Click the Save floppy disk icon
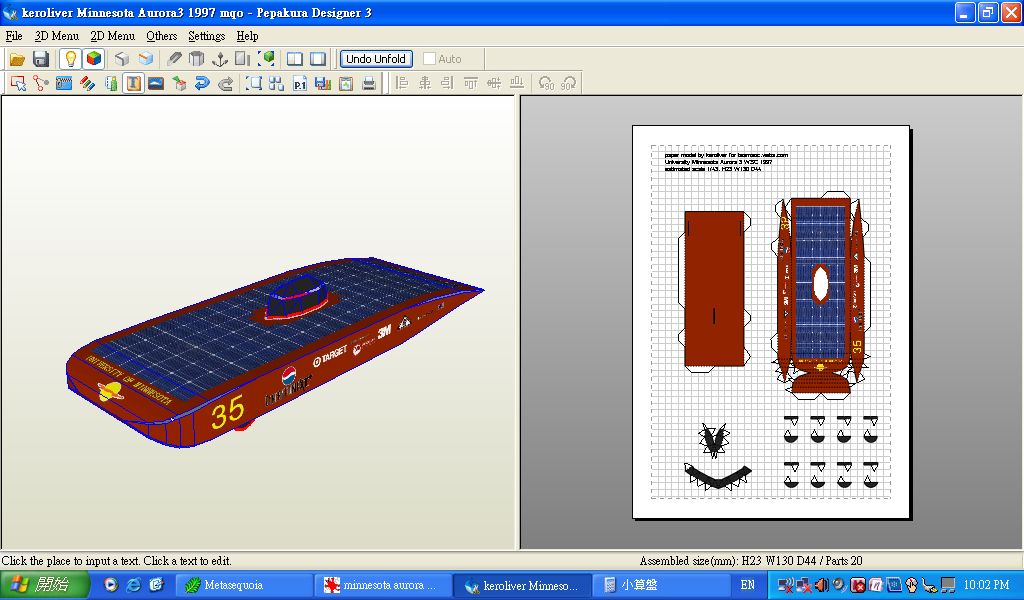Image resolution: width=1024 pixels, height=600 pixels. [41, 59]
